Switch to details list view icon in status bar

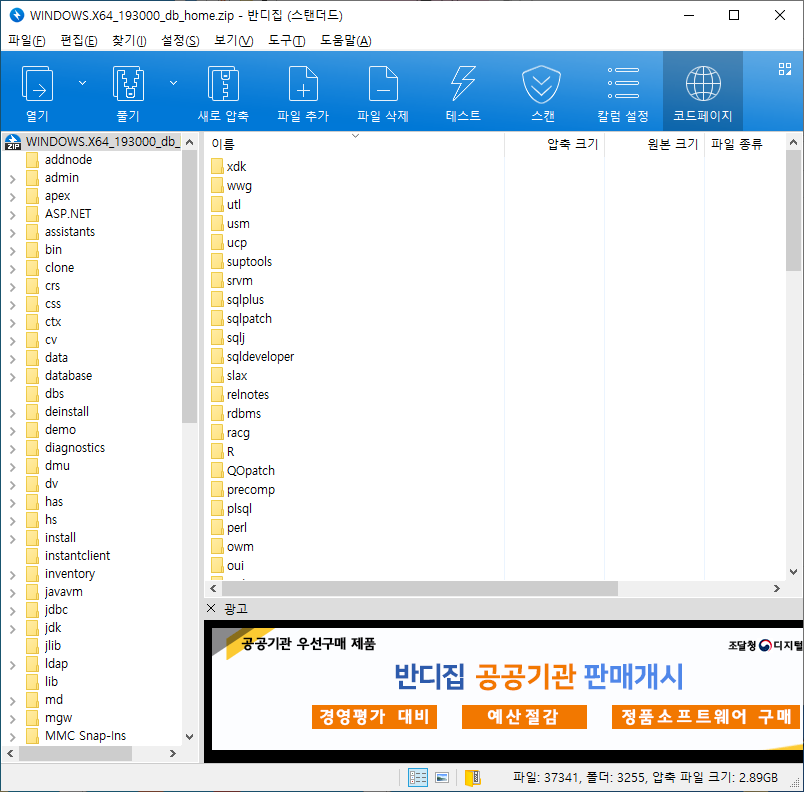click(417, 778)
